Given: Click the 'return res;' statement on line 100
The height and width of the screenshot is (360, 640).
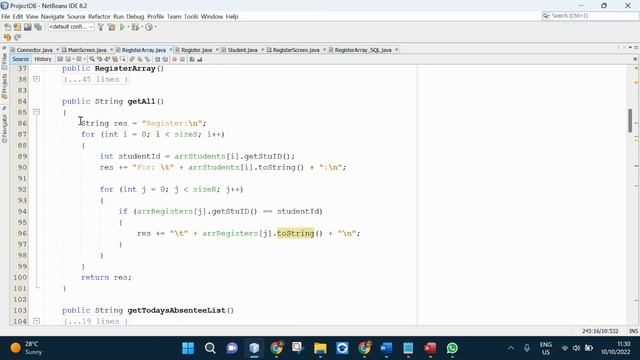Looking at the screenshot, I should click(x=106, y=277).
